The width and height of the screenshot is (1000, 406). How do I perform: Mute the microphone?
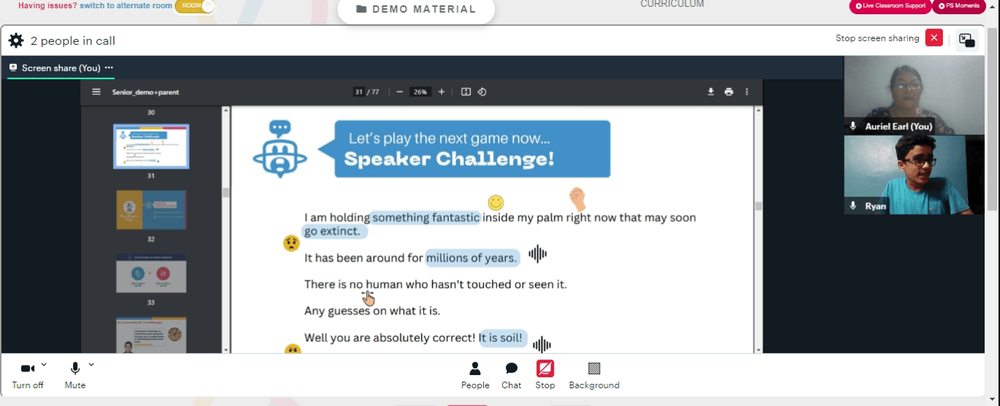point(75,375)
